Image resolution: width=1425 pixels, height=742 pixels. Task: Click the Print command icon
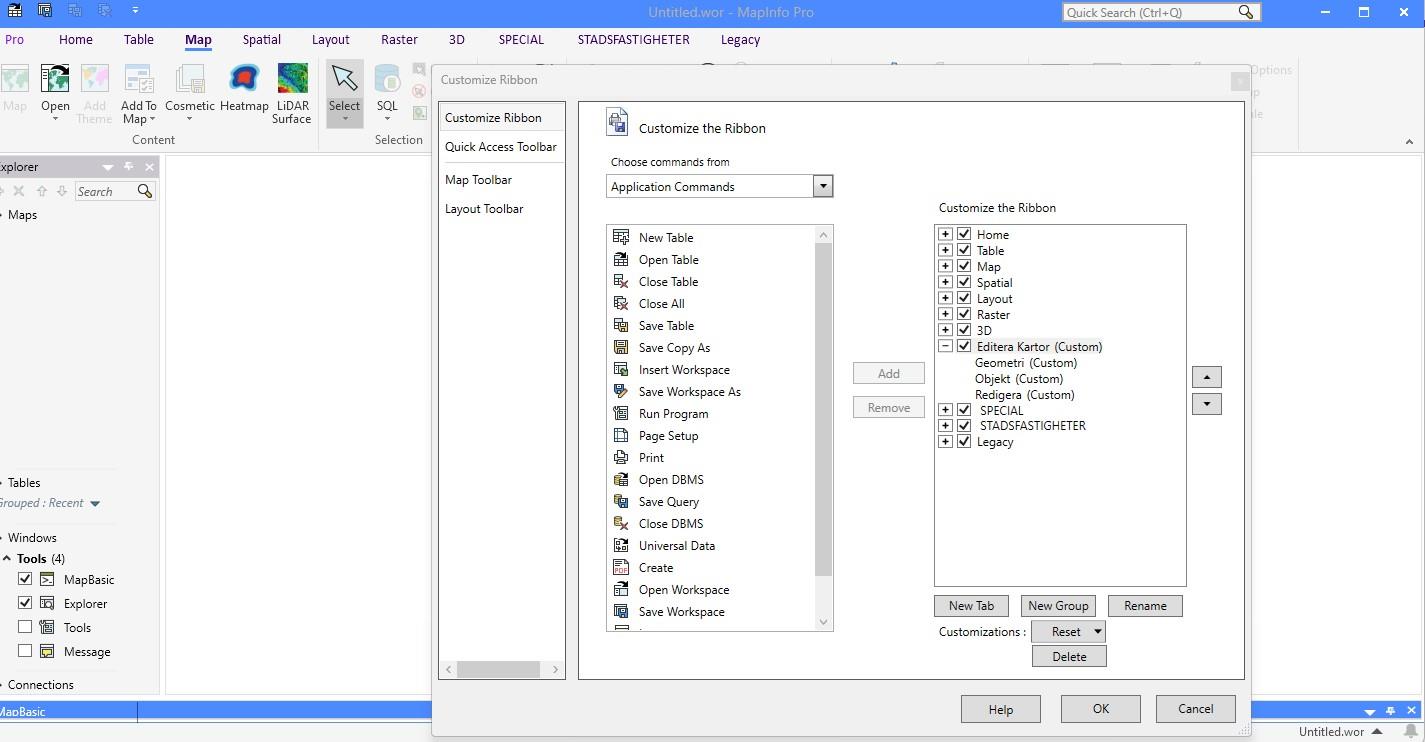pyautogui.click(x=621, y=457)
